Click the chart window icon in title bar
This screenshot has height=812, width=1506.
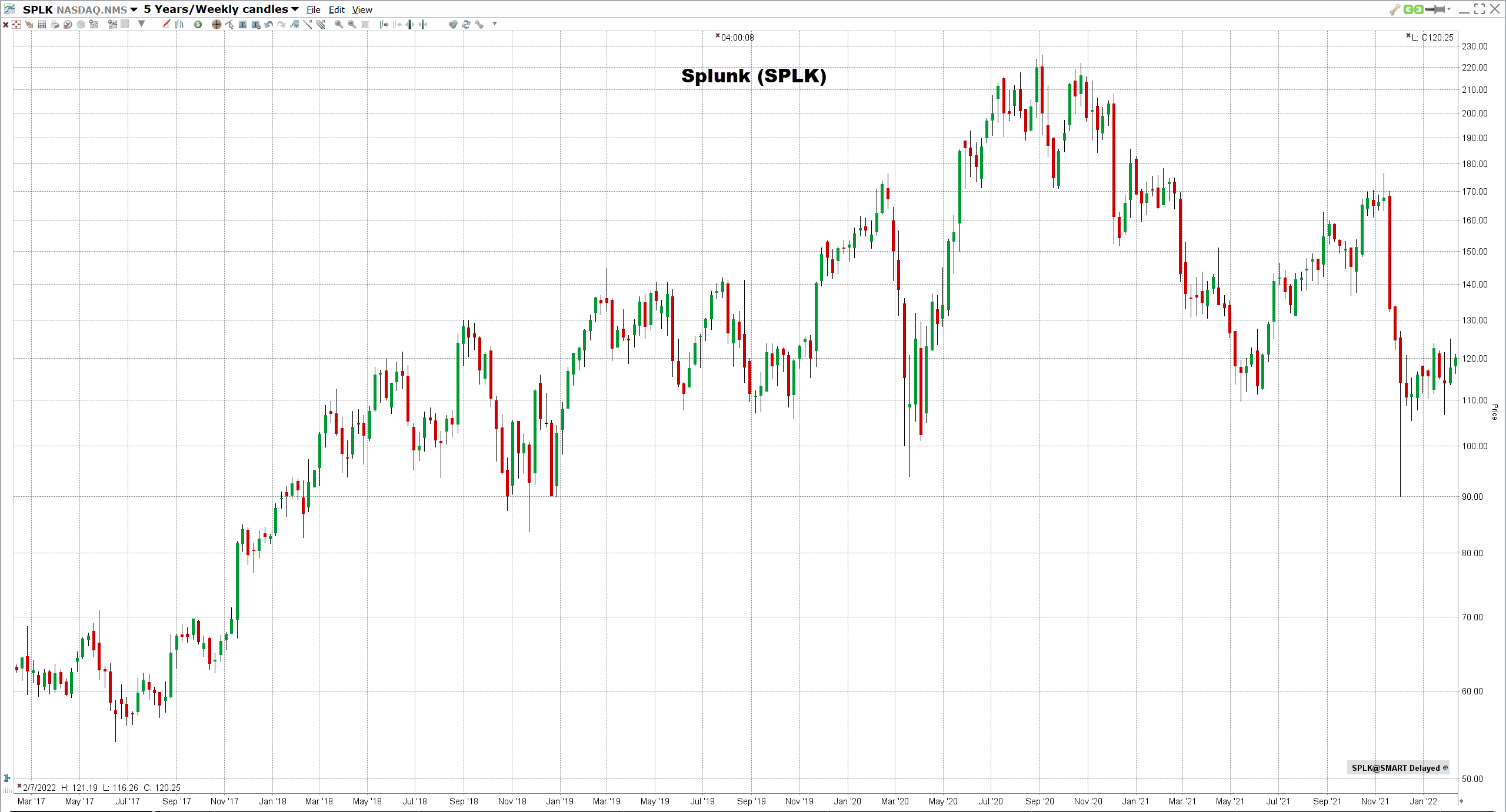(x=9, y=9)
